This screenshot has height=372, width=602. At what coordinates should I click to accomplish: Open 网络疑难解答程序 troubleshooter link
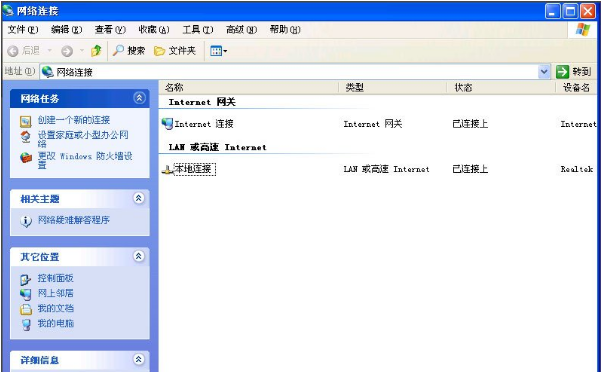pos(74,220)
